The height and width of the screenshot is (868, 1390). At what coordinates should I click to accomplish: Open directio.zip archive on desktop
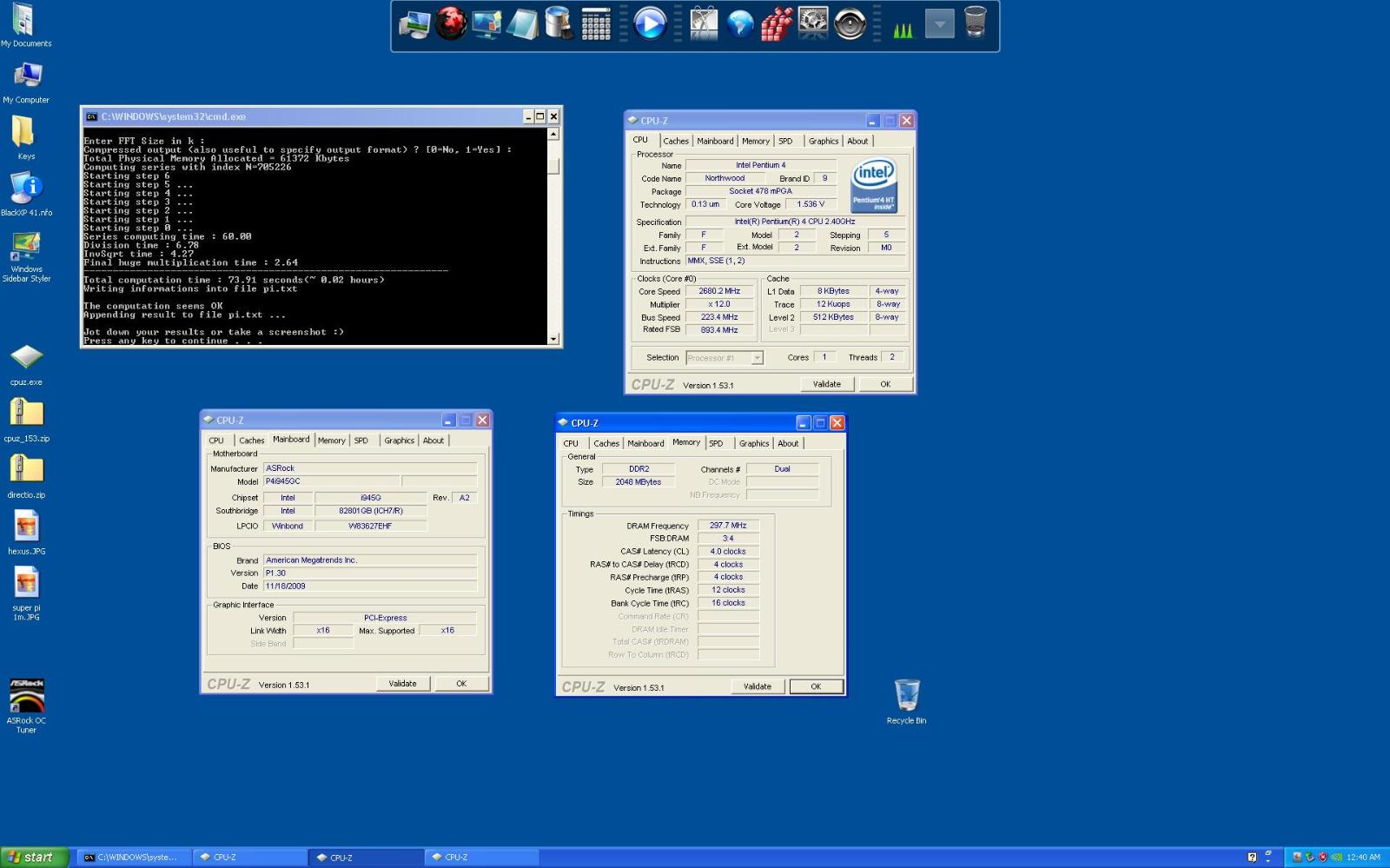click(26, 477)
